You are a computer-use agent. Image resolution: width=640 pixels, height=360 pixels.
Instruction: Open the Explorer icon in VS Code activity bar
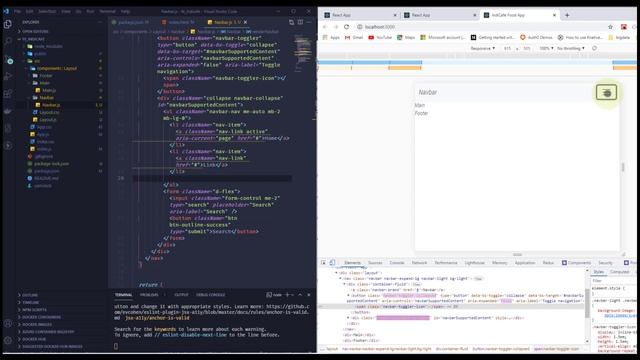pos(7,24)
